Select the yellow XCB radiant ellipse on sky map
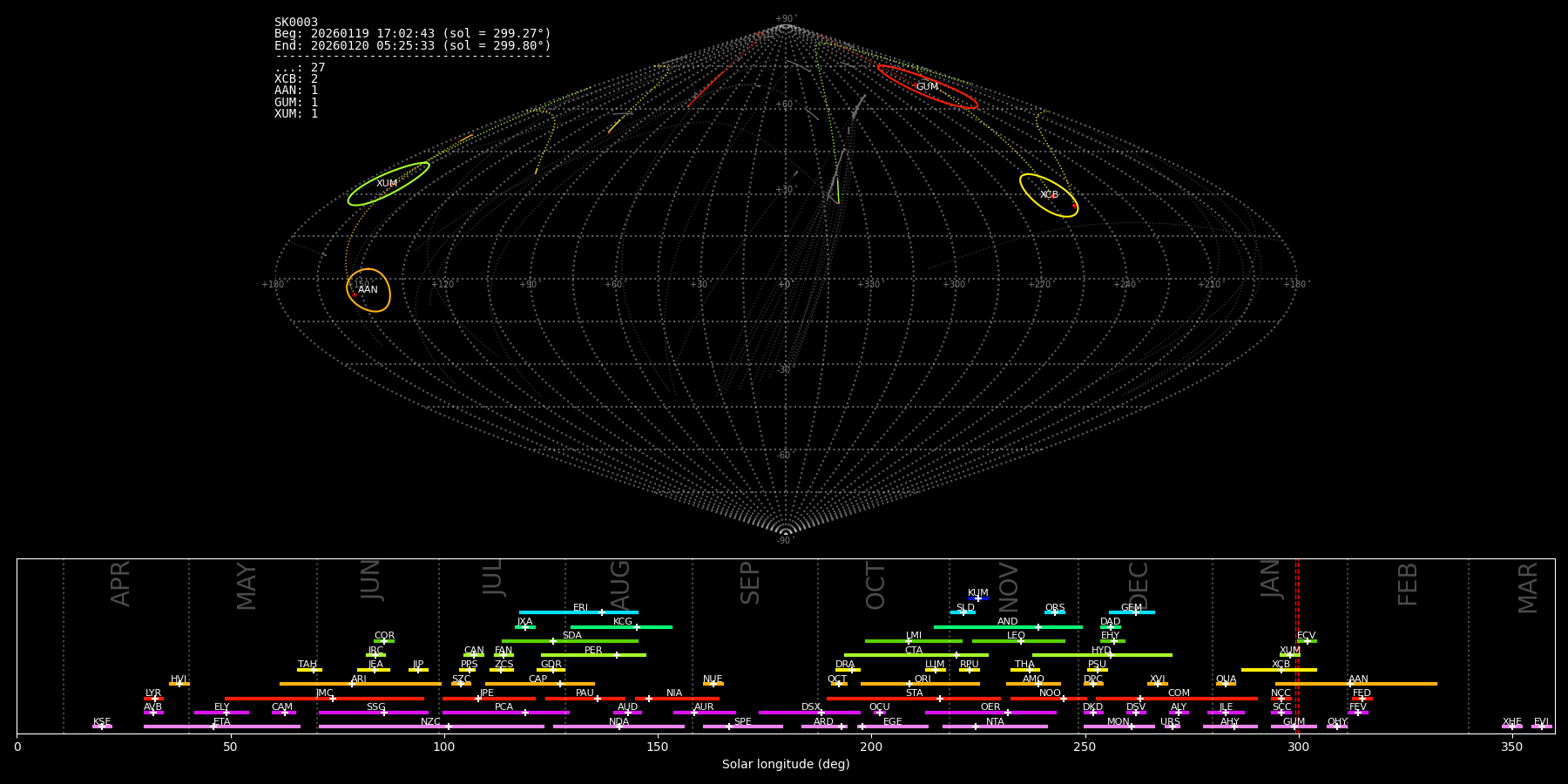The image size is (1568, 784). [1049, 195]
